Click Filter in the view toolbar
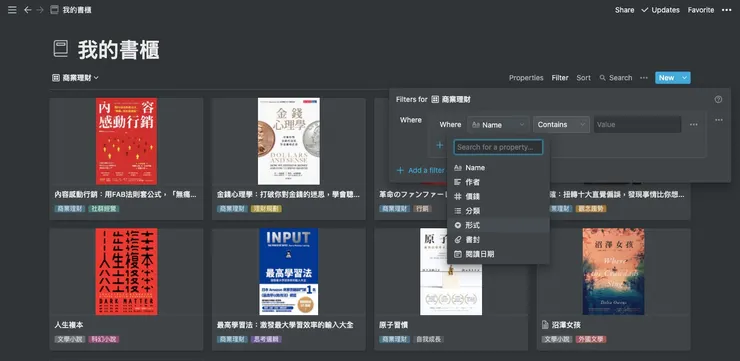The height and width of the screenshot is (361, 740). (x=560, y=78)
